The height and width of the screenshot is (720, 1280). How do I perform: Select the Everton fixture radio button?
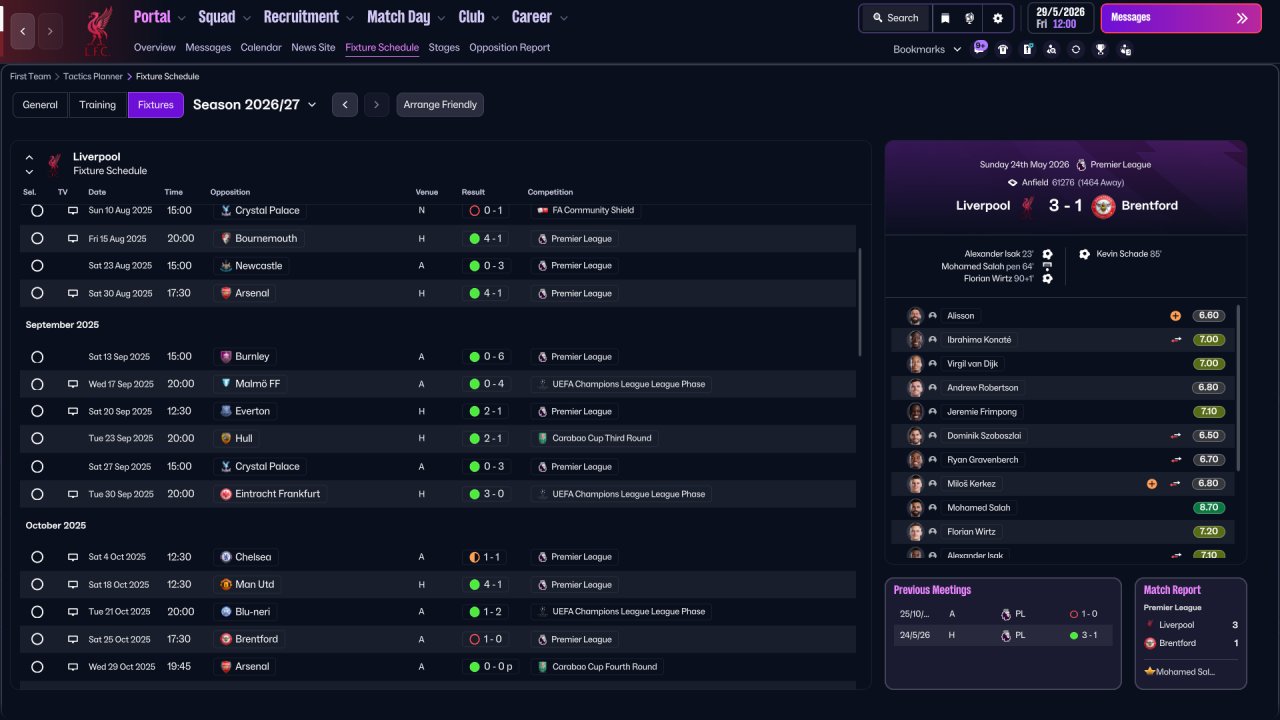click(37, 411)
